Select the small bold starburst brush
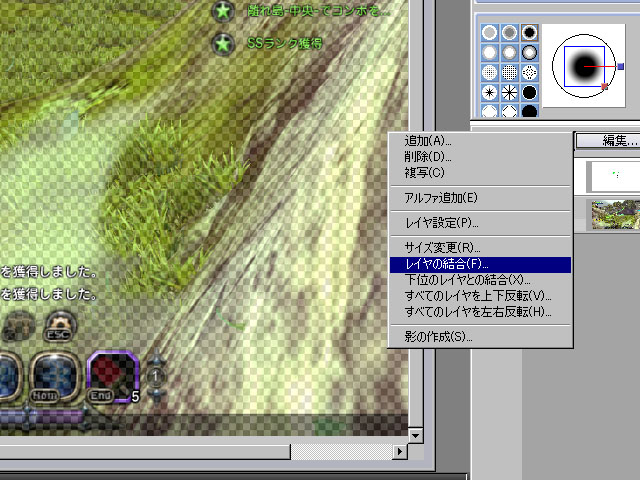The height and width of the screenshot is (480, 640). point(489,92)
